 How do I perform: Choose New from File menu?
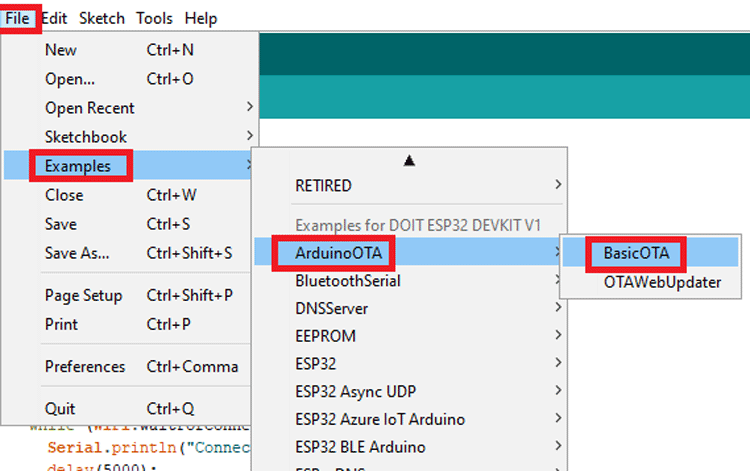[128, 50]
